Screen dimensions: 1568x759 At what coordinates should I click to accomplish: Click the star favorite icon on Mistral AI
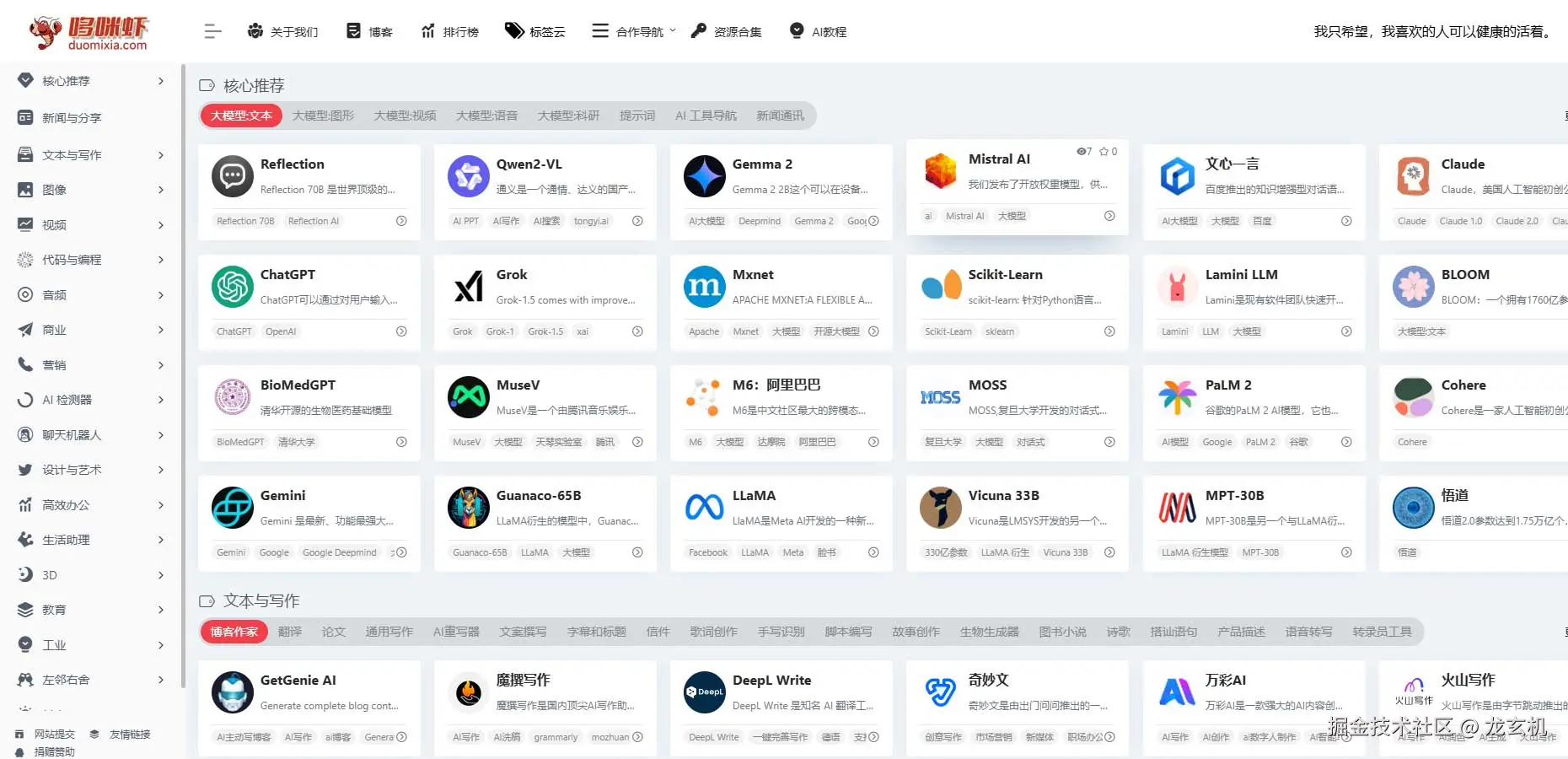click(x=1104, y=152)
